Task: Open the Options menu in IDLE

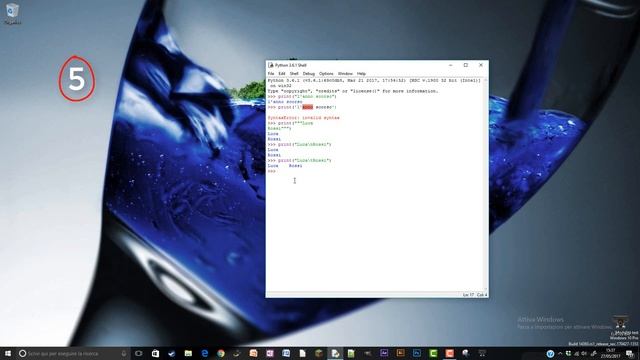Action: (326, 73)
